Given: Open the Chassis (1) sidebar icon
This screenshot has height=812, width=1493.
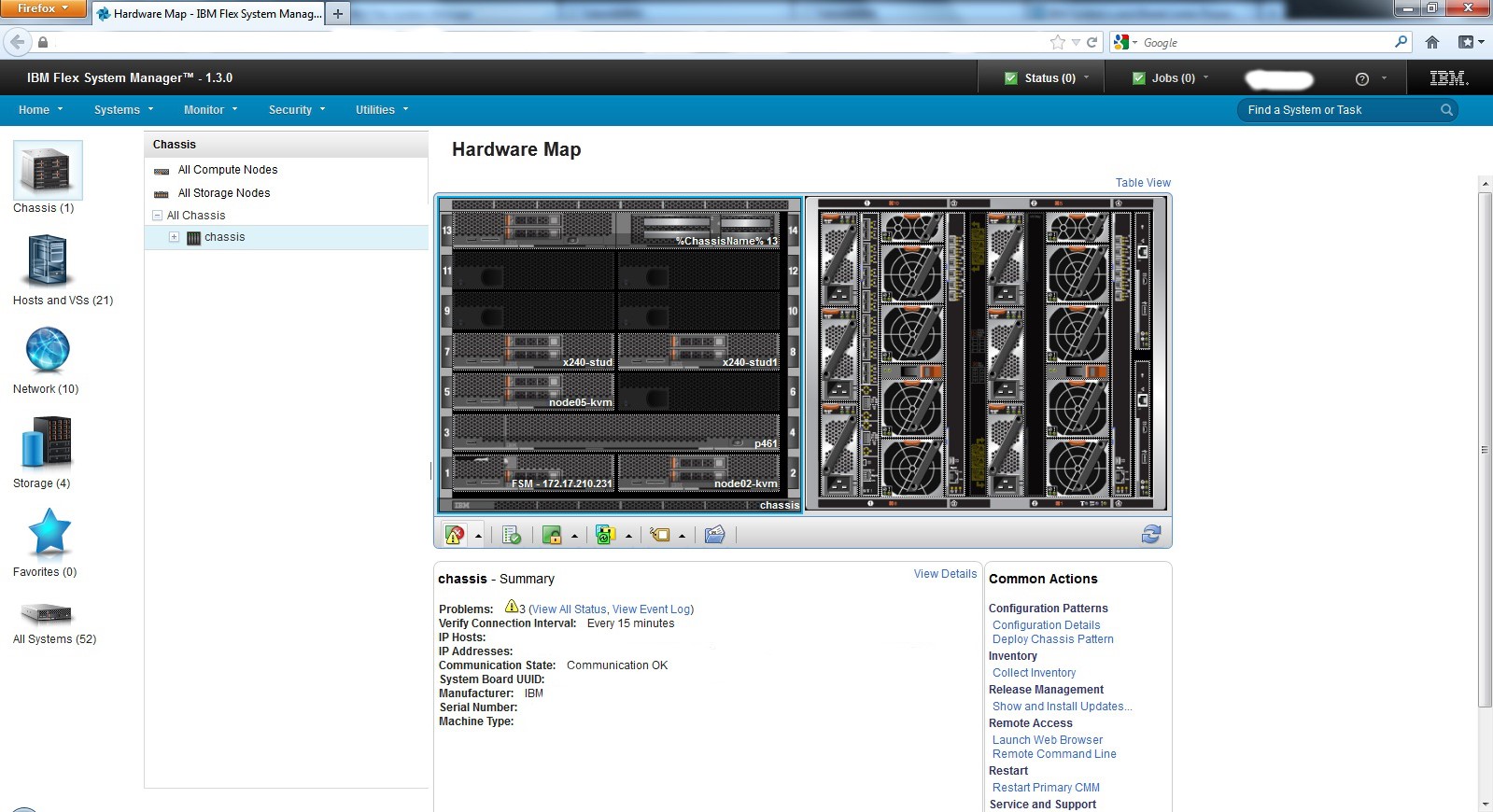Looking at the screenshot, I should pyautogui.click(x=48, y=170).
